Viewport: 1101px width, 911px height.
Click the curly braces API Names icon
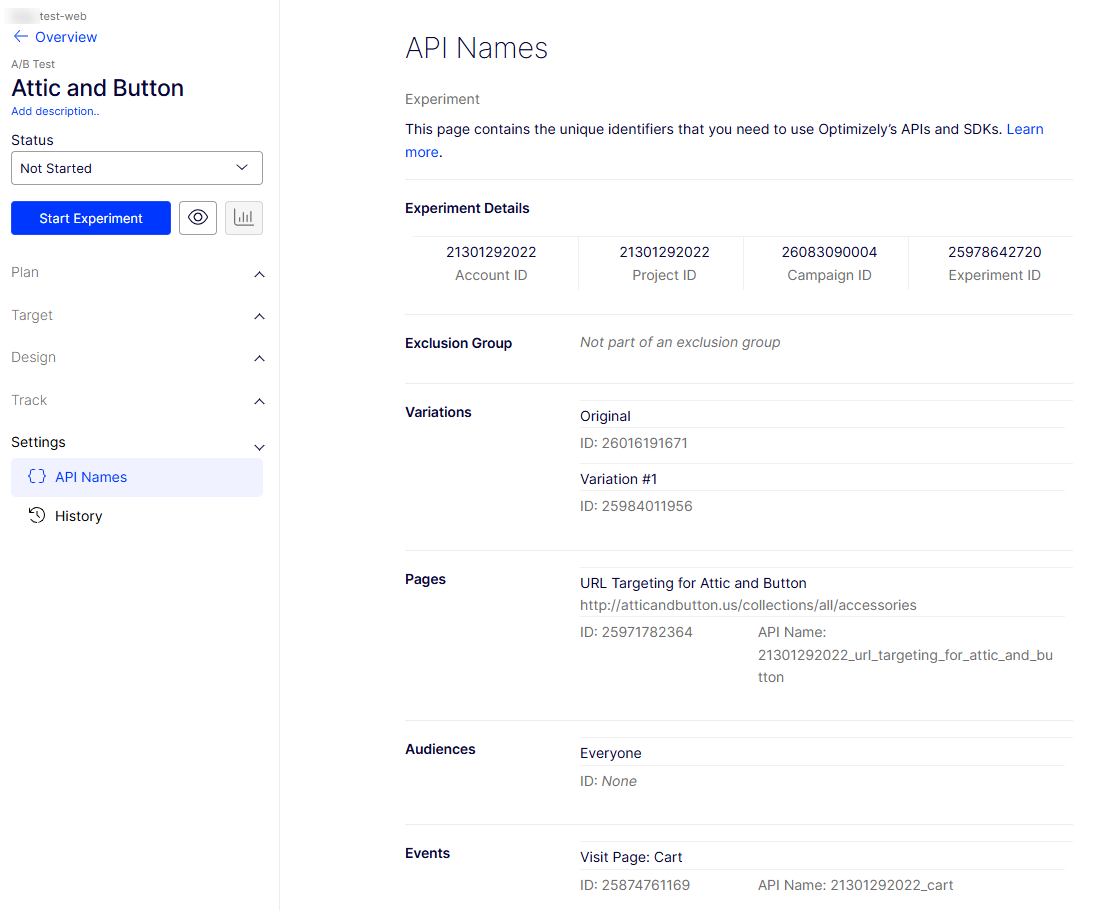pos(37,477)
